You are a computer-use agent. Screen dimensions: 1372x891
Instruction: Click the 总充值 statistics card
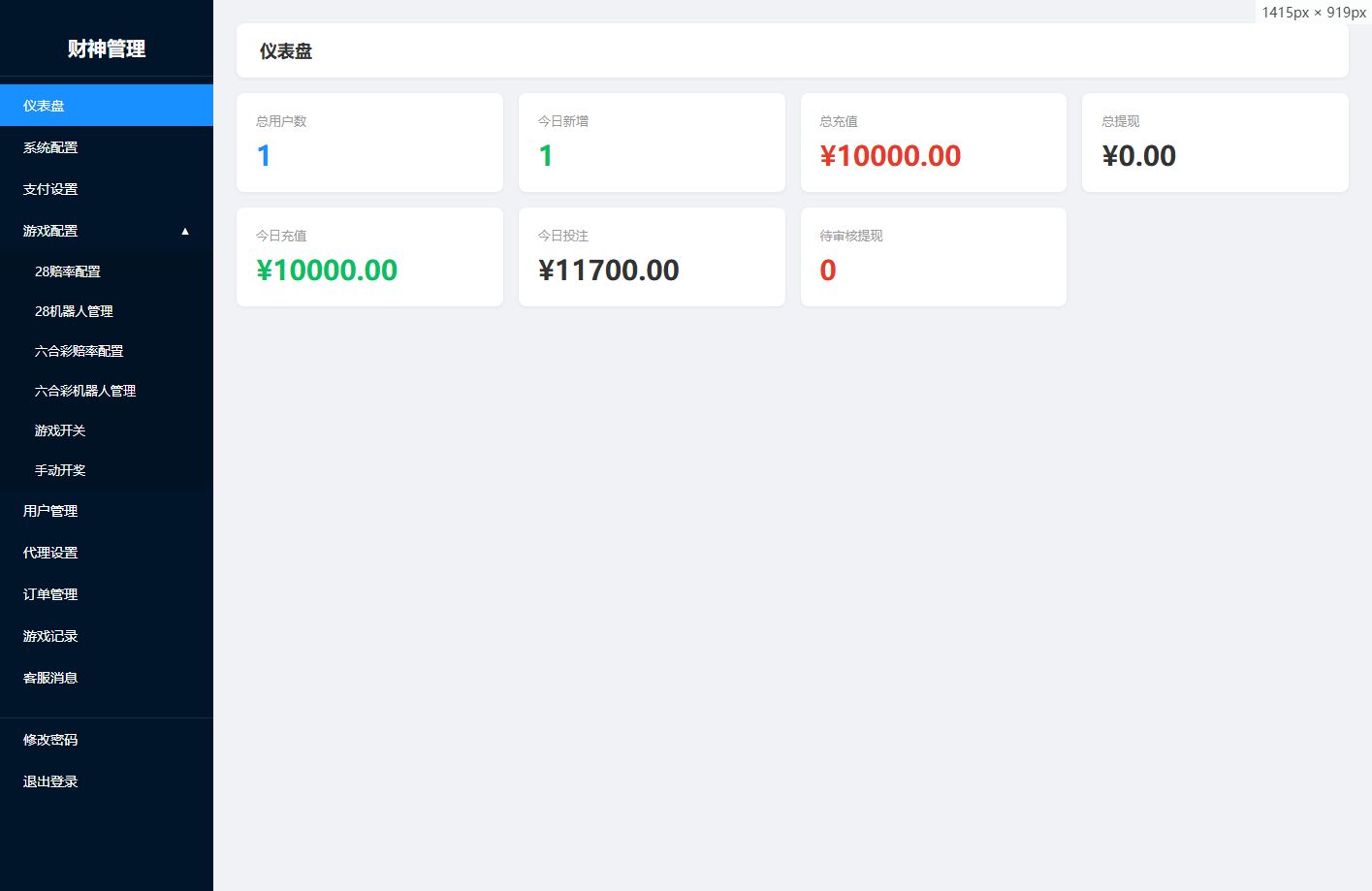934,143
